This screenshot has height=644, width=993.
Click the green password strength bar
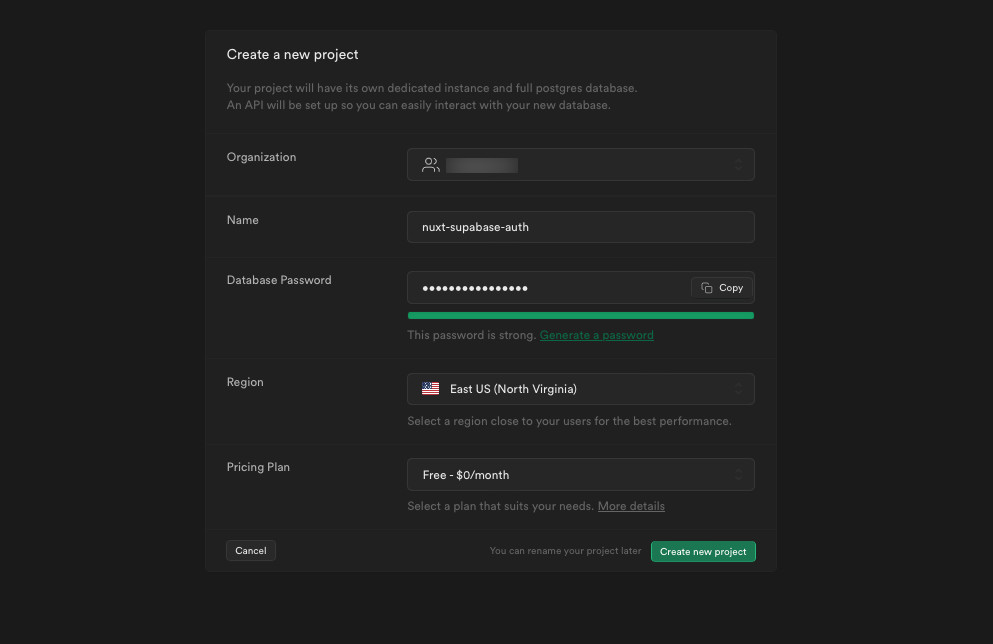pos(580,315)
